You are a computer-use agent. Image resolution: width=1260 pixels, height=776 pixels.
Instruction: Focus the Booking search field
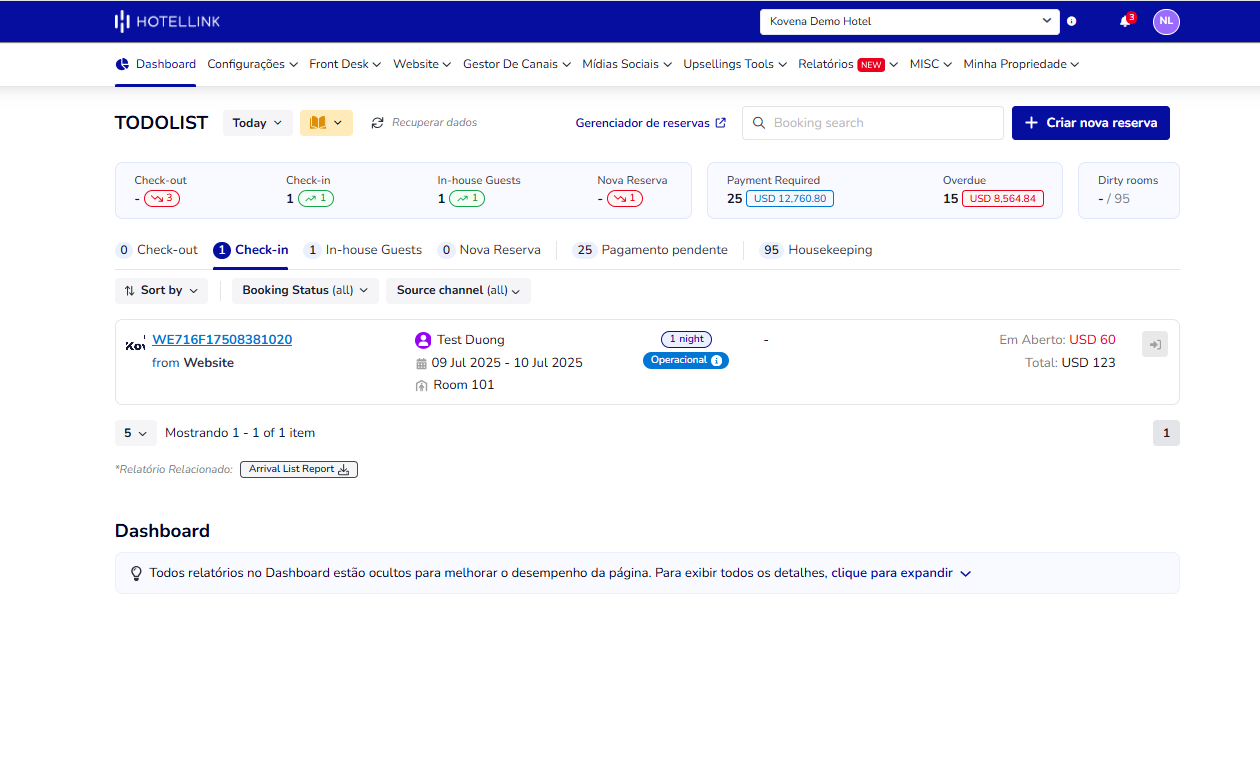873,123
